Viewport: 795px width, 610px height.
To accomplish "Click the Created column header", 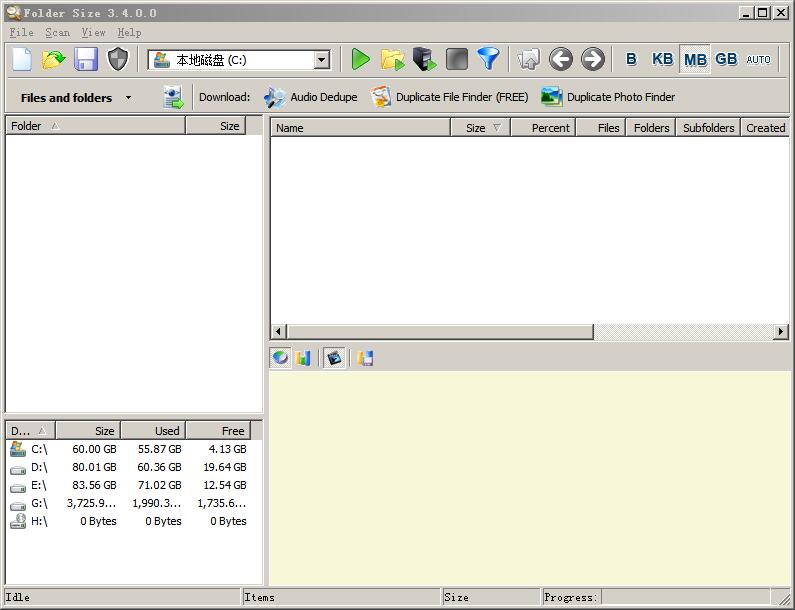I will pos(765,128).
